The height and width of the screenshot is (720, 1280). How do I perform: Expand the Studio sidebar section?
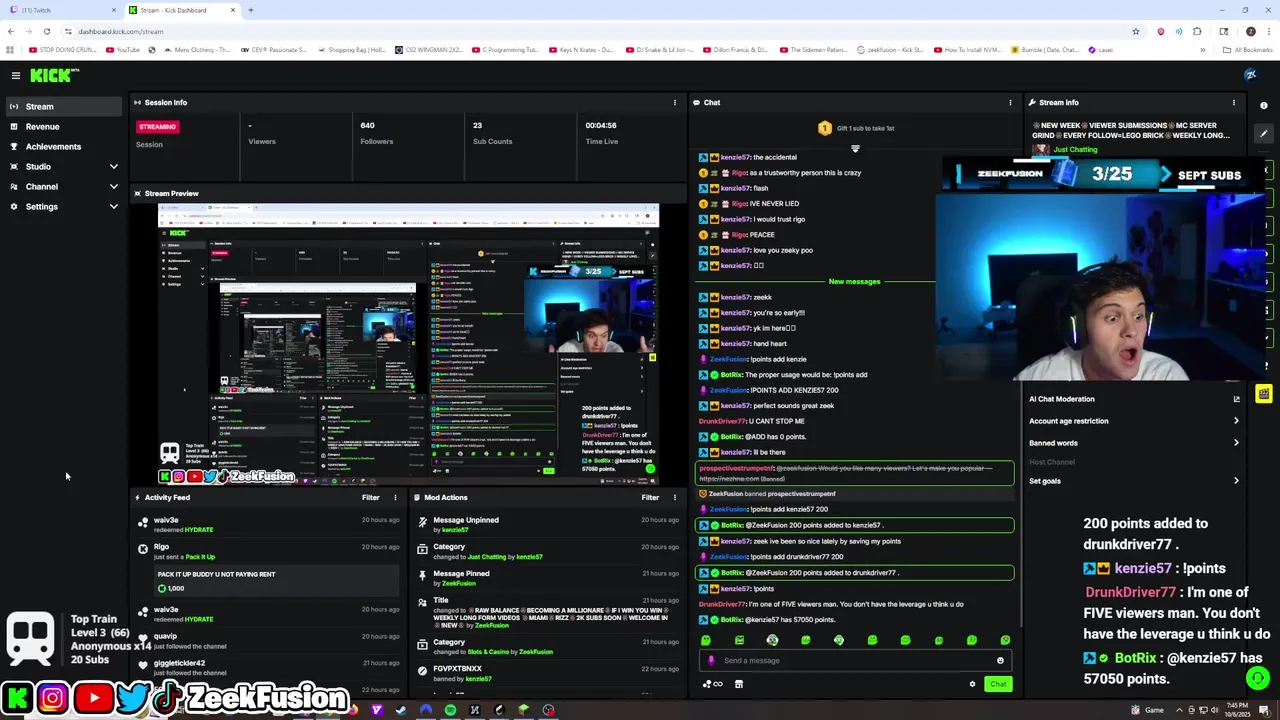pos(64,166)
